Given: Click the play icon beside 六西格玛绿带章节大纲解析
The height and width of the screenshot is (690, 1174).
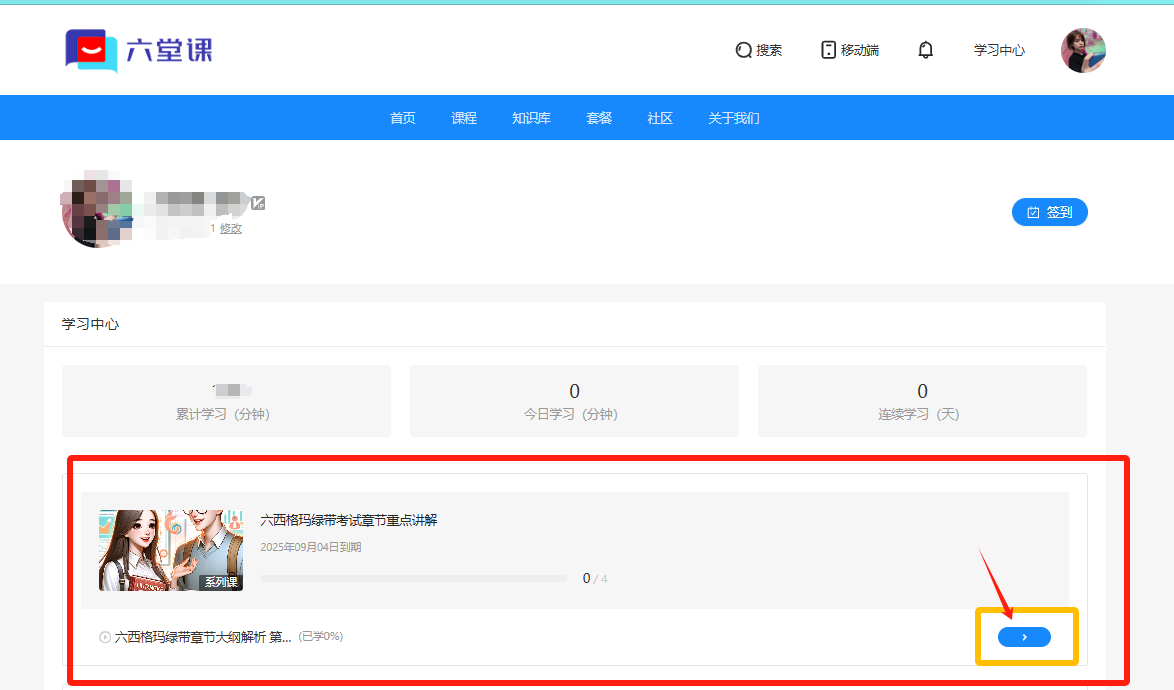Looking at the screenshot, I should (x=105, y=637).
